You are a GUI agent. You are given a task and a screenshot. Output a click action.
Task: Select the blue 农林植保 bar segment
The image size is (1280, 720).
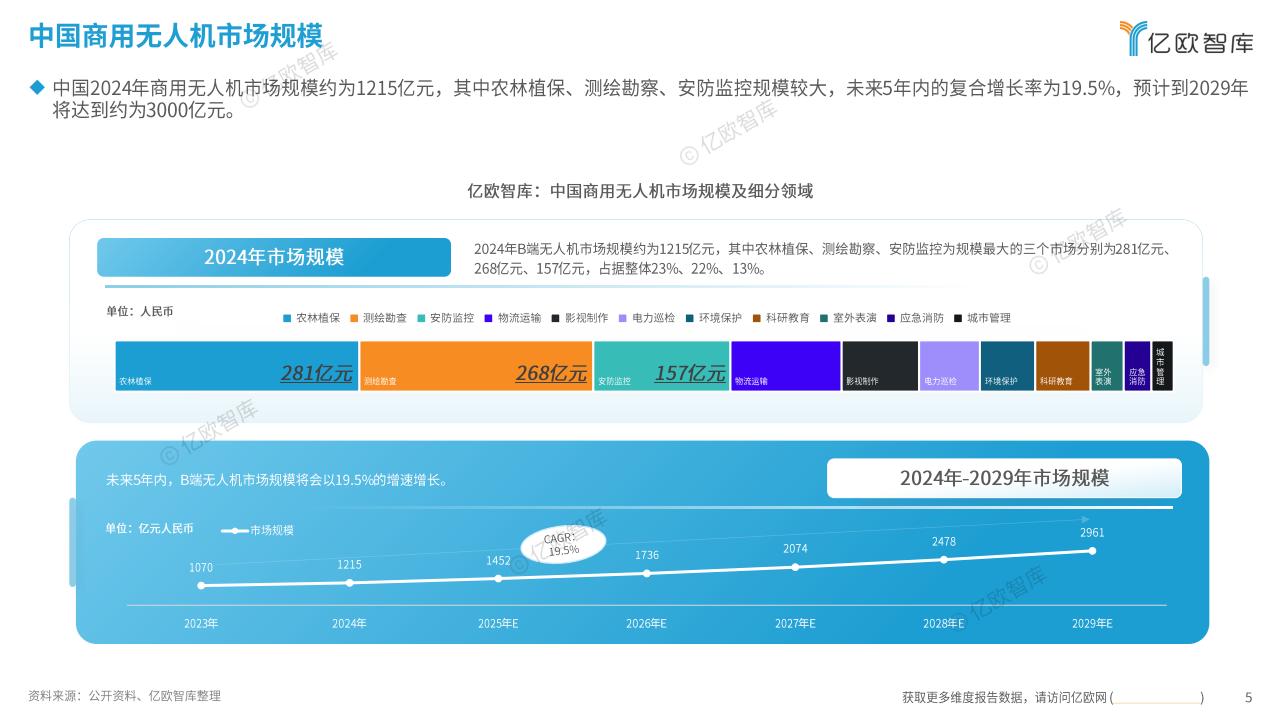pos(237,366)
